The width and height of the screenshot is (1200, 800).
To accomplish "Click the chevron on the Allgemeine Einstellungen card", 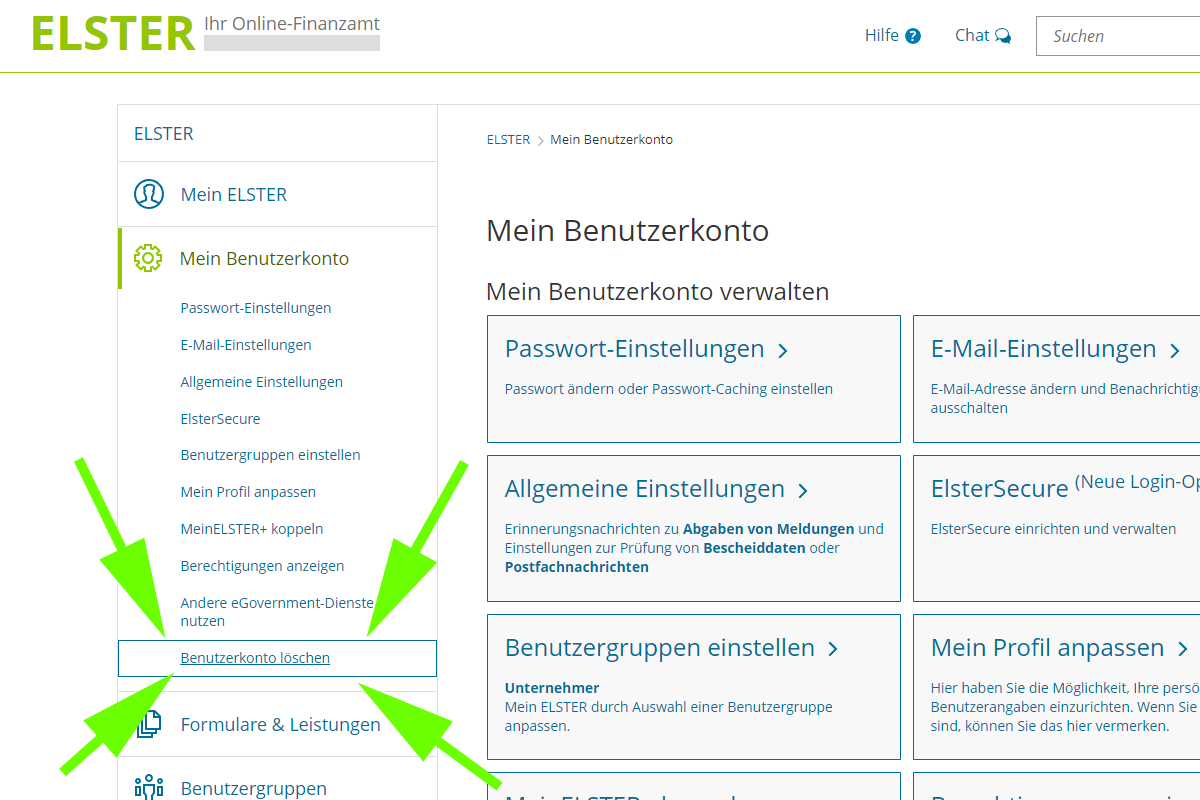I will pyautogui.click(x=803, y=491).
